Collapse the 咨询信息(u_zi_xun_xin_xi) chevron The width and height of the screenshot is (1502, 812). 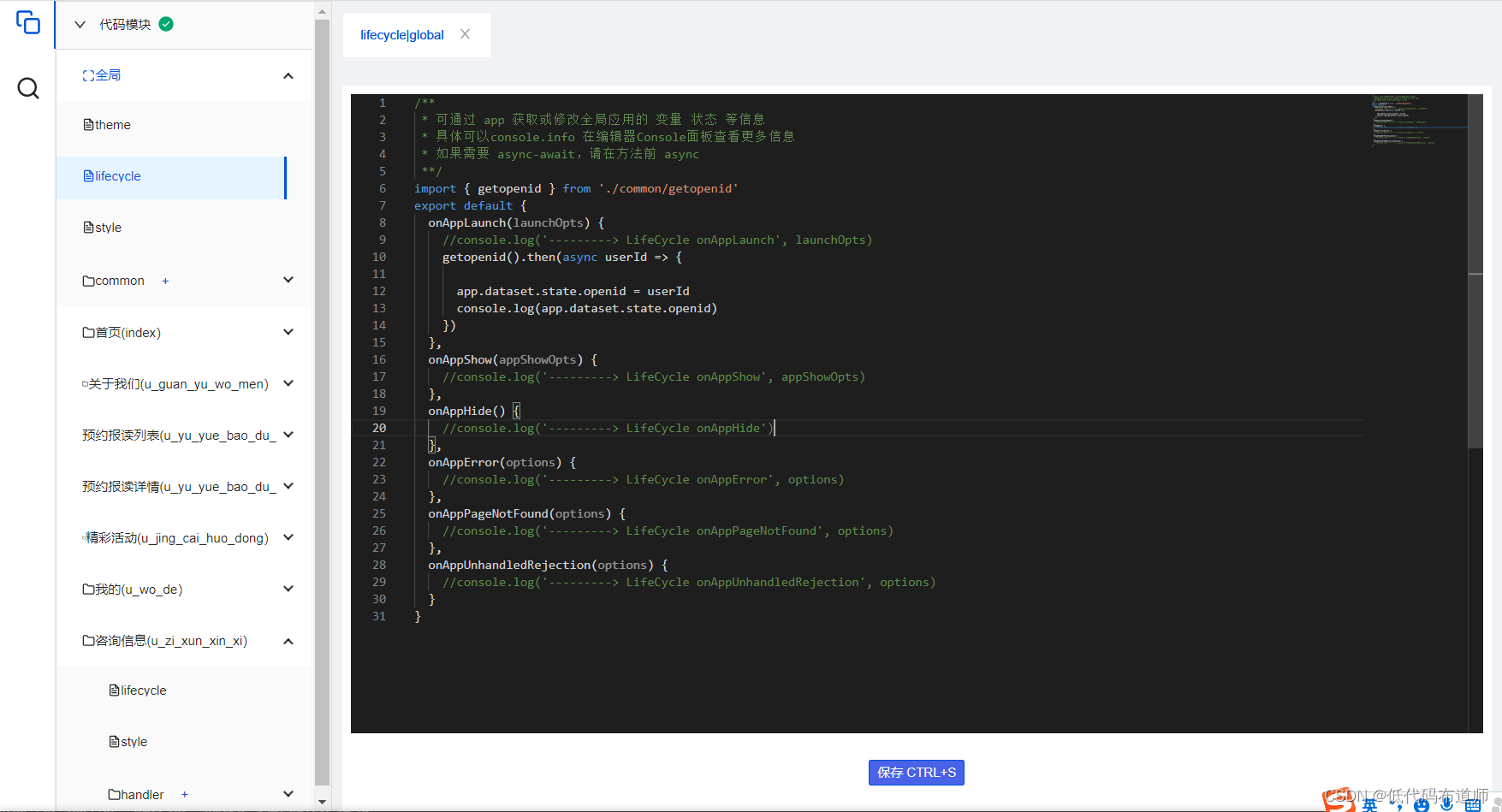(x=288, y=641)
